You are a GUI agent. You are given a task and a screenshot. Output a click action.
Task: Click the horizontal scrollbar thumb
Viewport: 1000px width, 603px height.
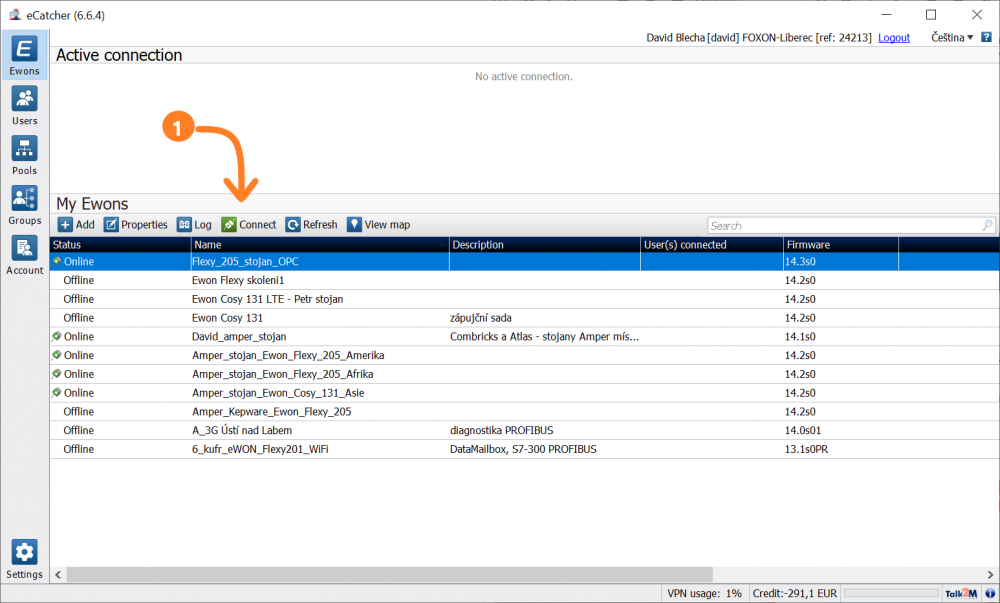click(x=390, y=574)
